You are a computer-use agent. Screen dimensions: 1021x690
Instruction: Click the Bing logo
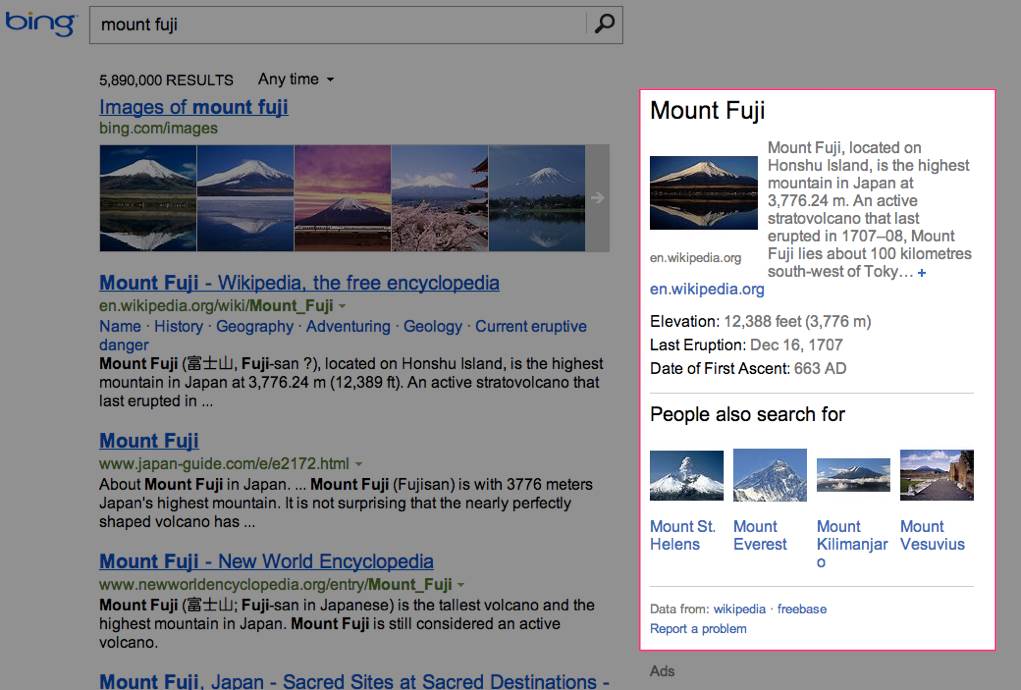[40, 23]
